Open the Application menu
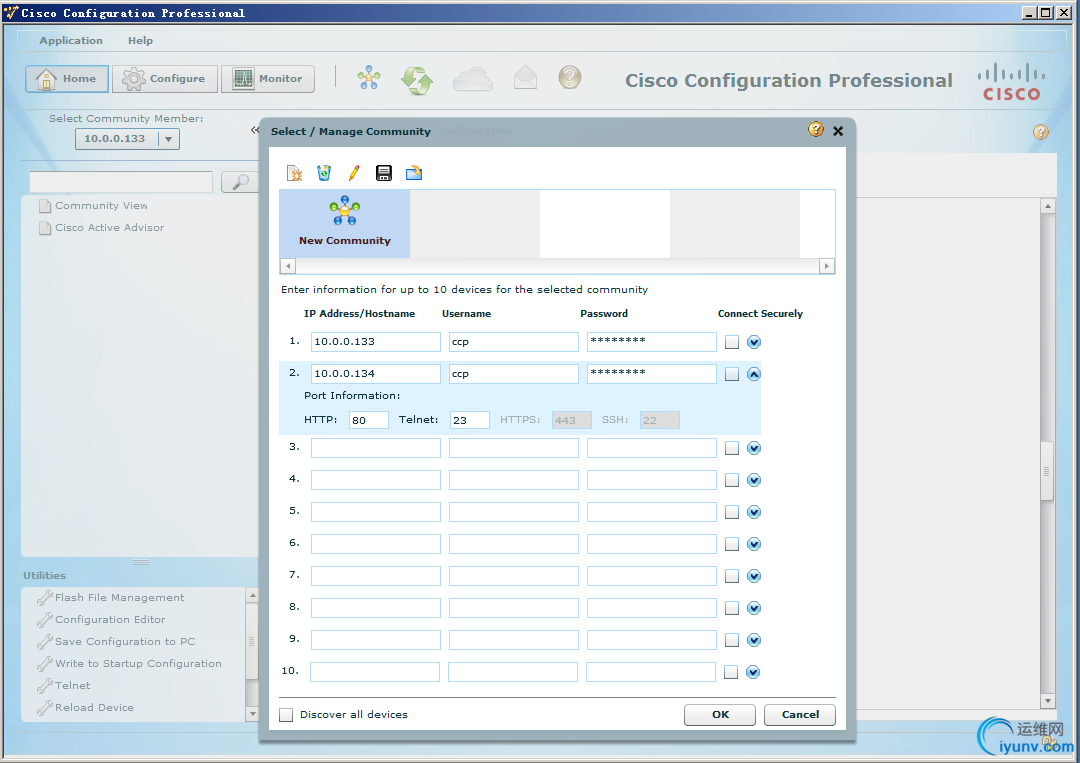The width and height of the screenshot is (1080, 763). point(71,41)
